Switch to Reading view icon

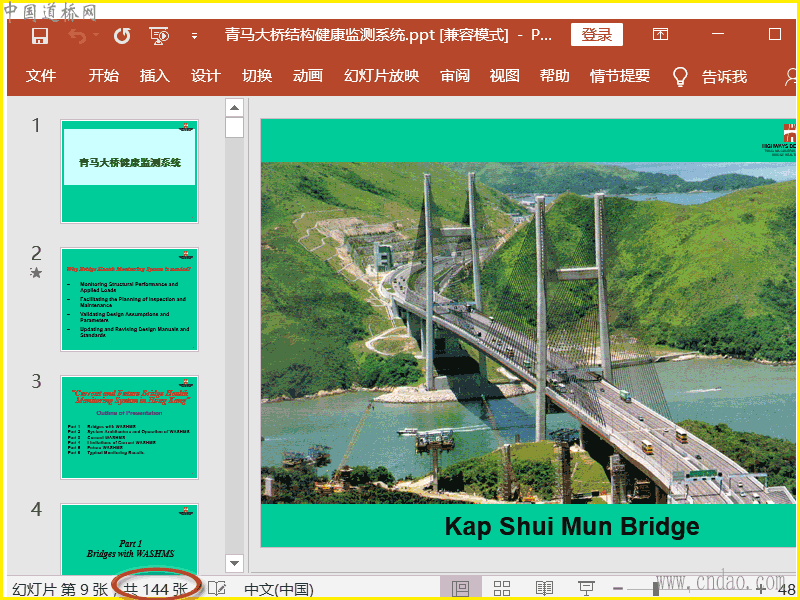point(544,588)
